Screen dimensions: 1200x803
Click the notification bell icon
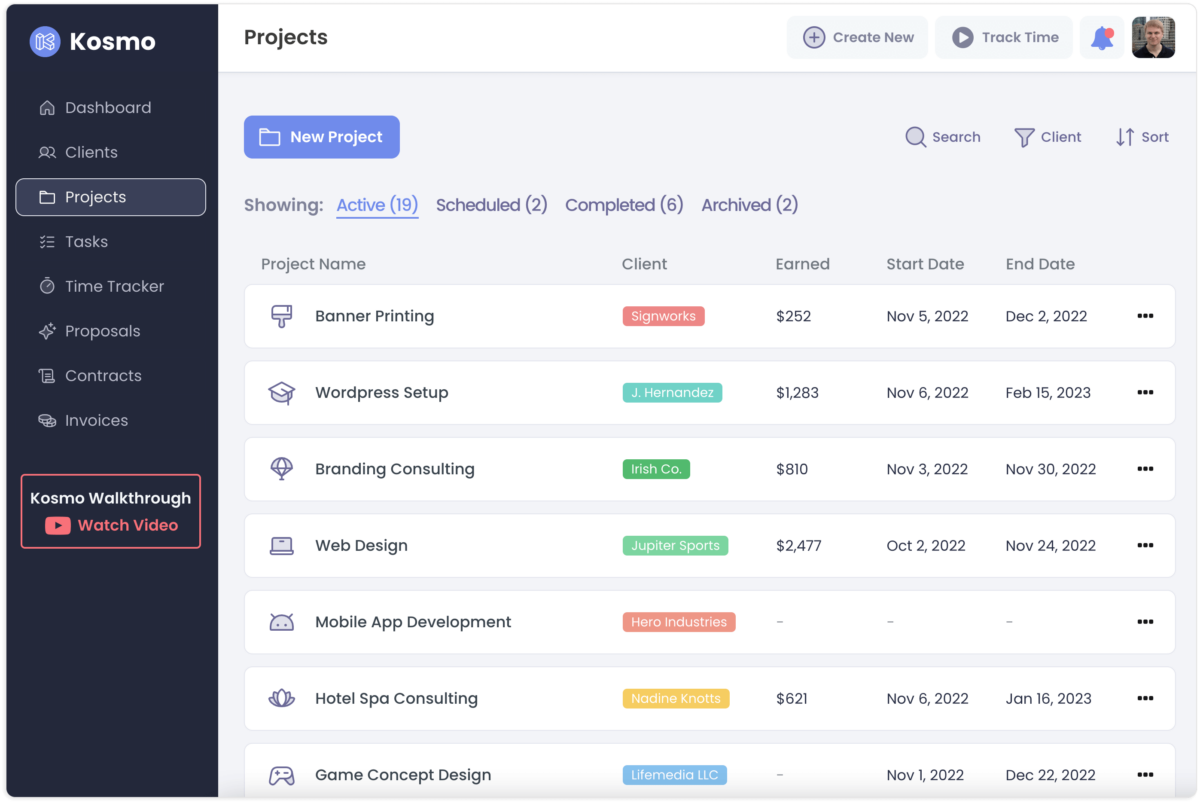click(1102, 37)
